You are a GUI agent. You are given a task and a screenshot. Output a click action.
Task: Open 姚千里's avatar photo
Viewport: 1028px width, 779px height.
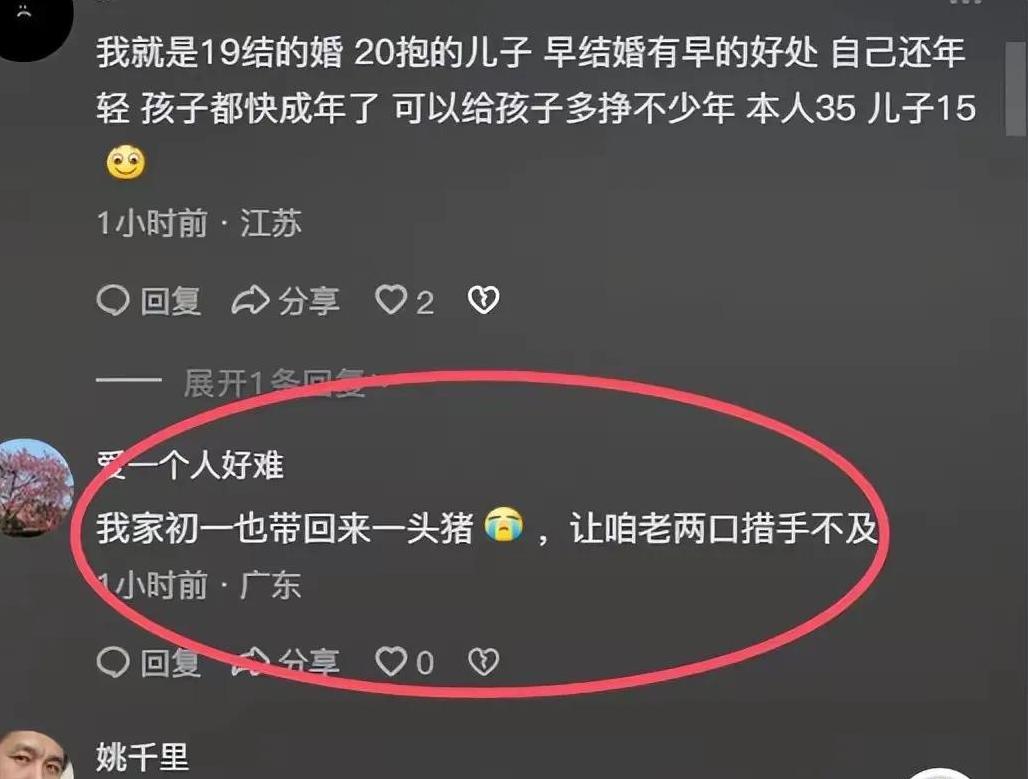click(31, 754)
